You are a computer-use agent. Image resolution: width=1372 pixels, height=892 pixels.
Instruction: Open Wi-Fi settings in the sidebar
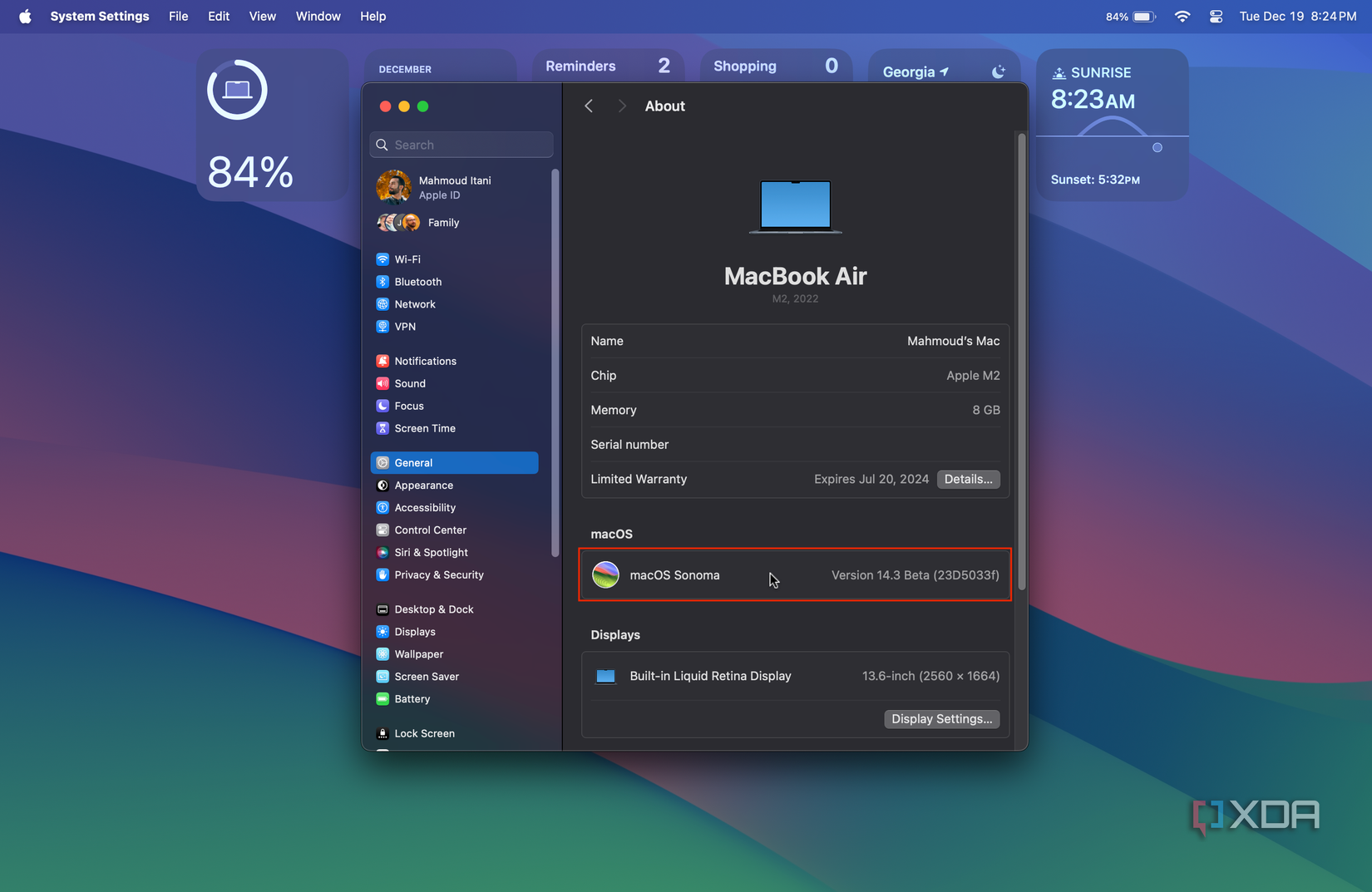tap(454, 259)
